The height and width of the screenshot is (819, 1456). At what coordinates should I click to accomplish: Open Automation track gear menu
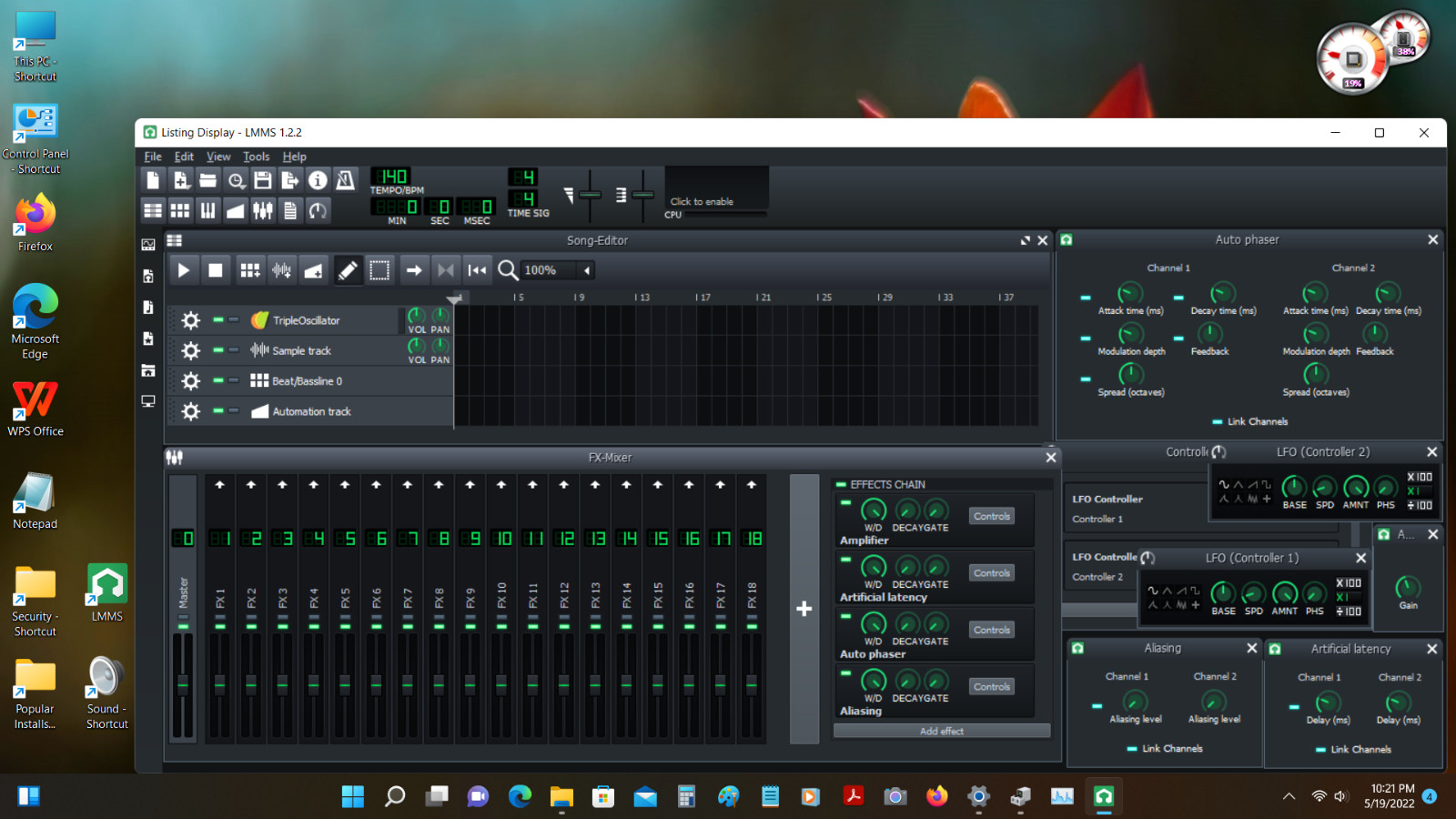coord(190,411)
